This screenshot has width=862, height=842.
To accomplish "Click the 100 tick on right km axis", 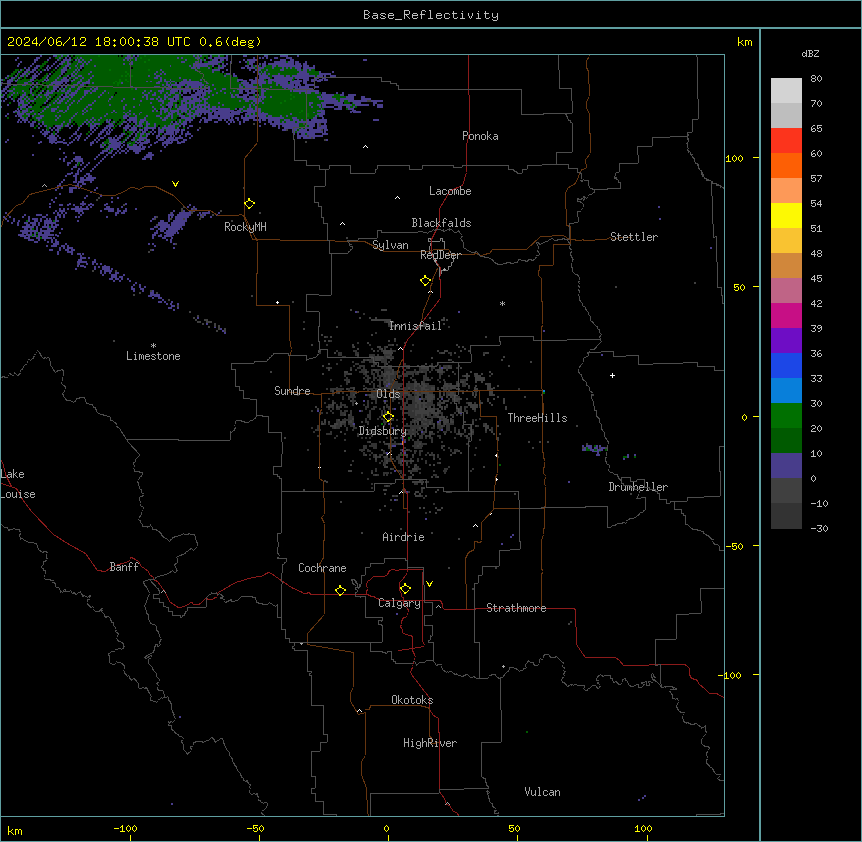I will 734,158.
